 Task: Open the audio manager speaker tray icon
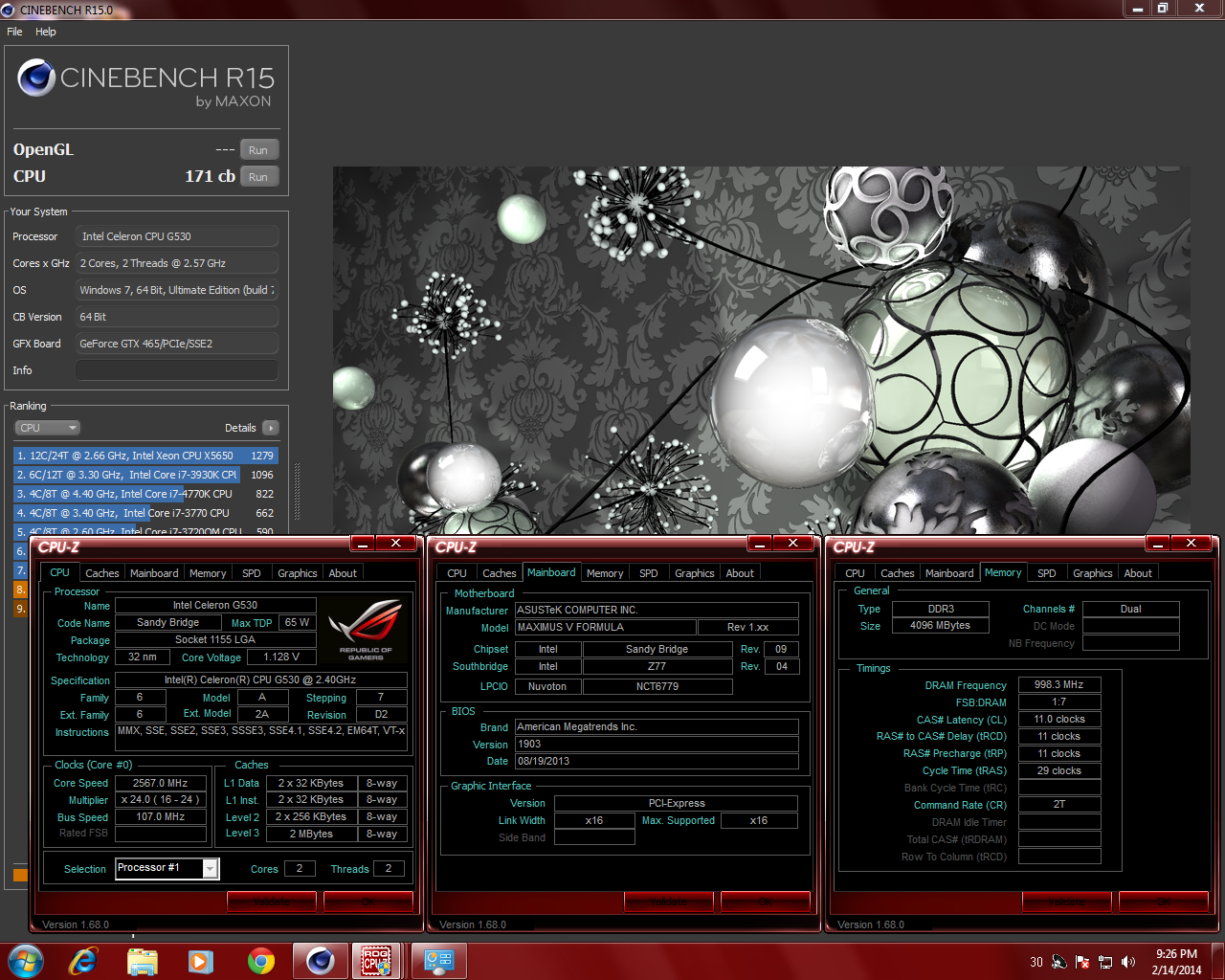click(1059, 962)
